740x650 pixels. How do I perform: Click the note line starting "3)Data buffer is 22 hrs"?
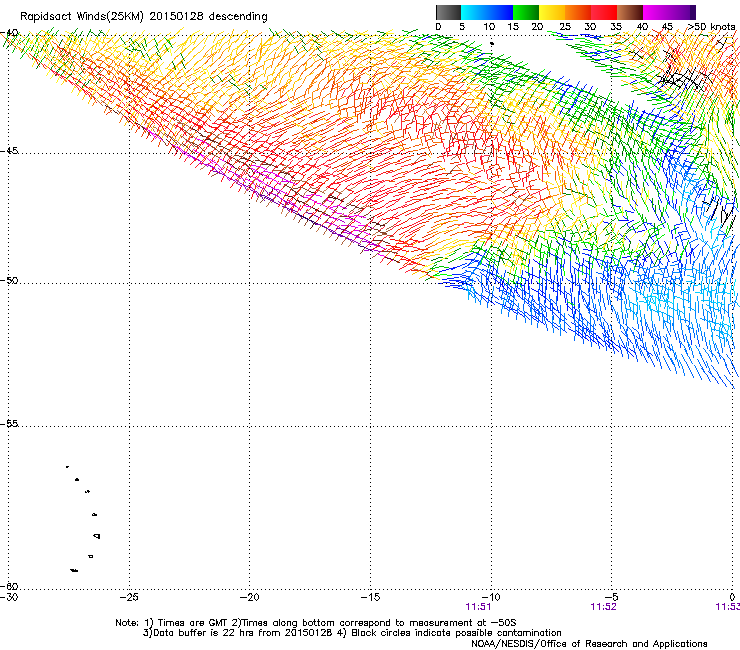352,633
